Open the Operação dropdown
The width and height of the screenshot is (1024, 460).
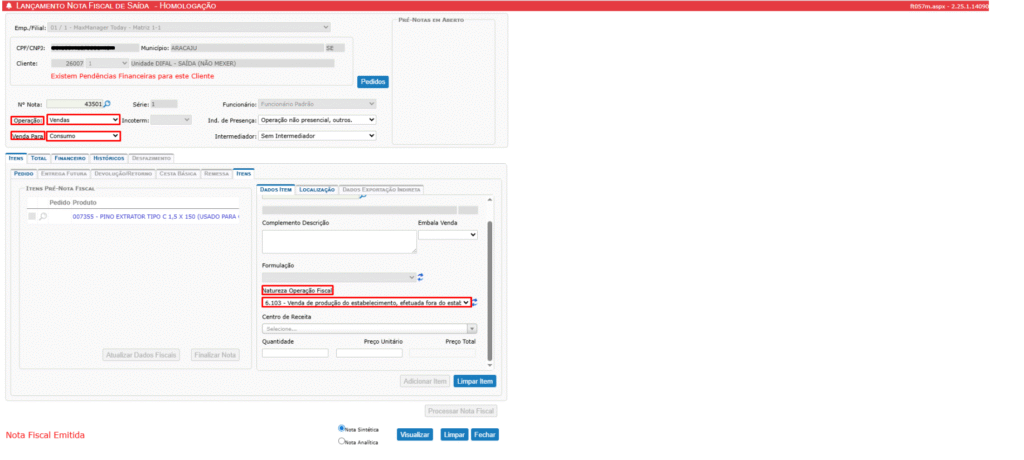click(x=83, y=120)
